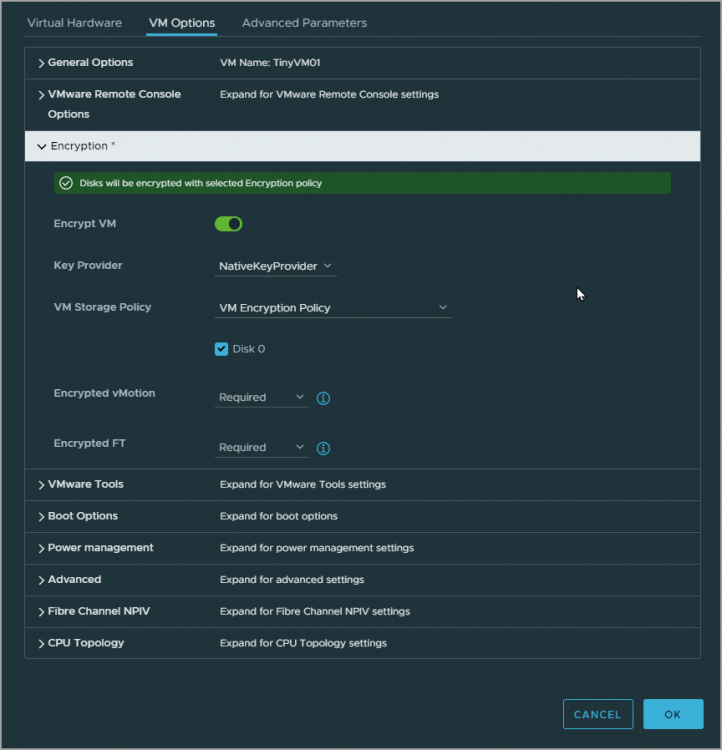
Task: Click 'Expand for VMware Remote Console settings' text
Action: tap(329, 95)
